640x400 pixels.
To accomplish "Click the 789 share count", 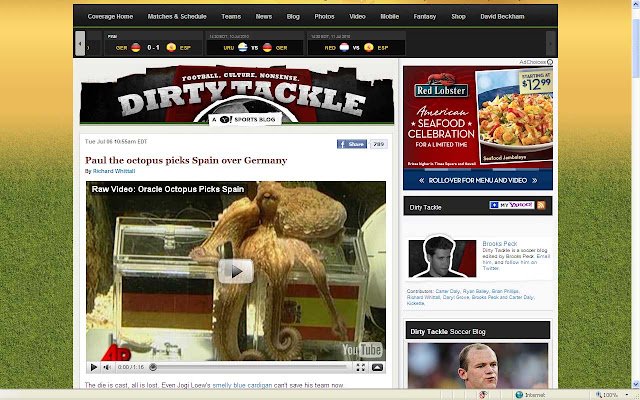I will click(379, 144).
